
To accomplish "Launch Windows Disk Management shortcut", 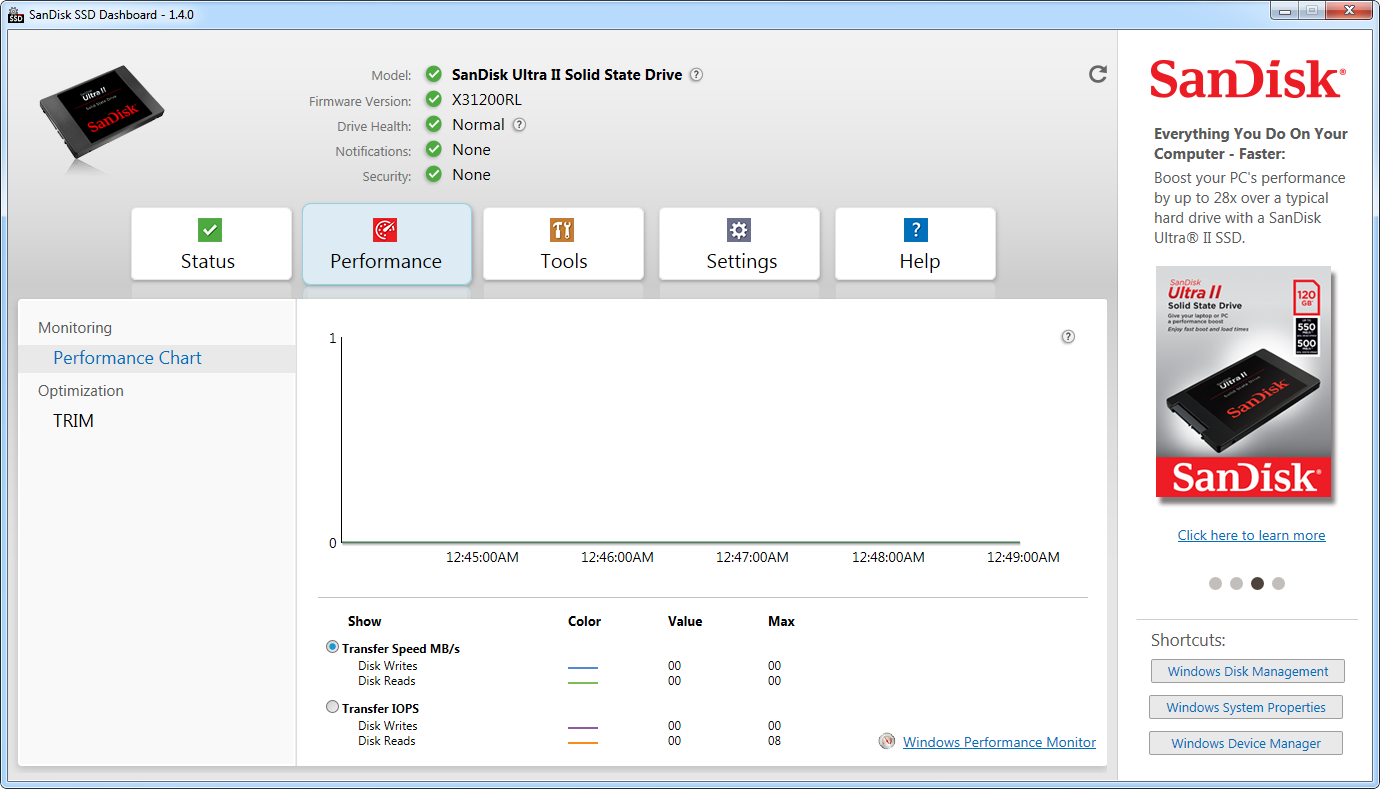I will [x=1247, y=671].
